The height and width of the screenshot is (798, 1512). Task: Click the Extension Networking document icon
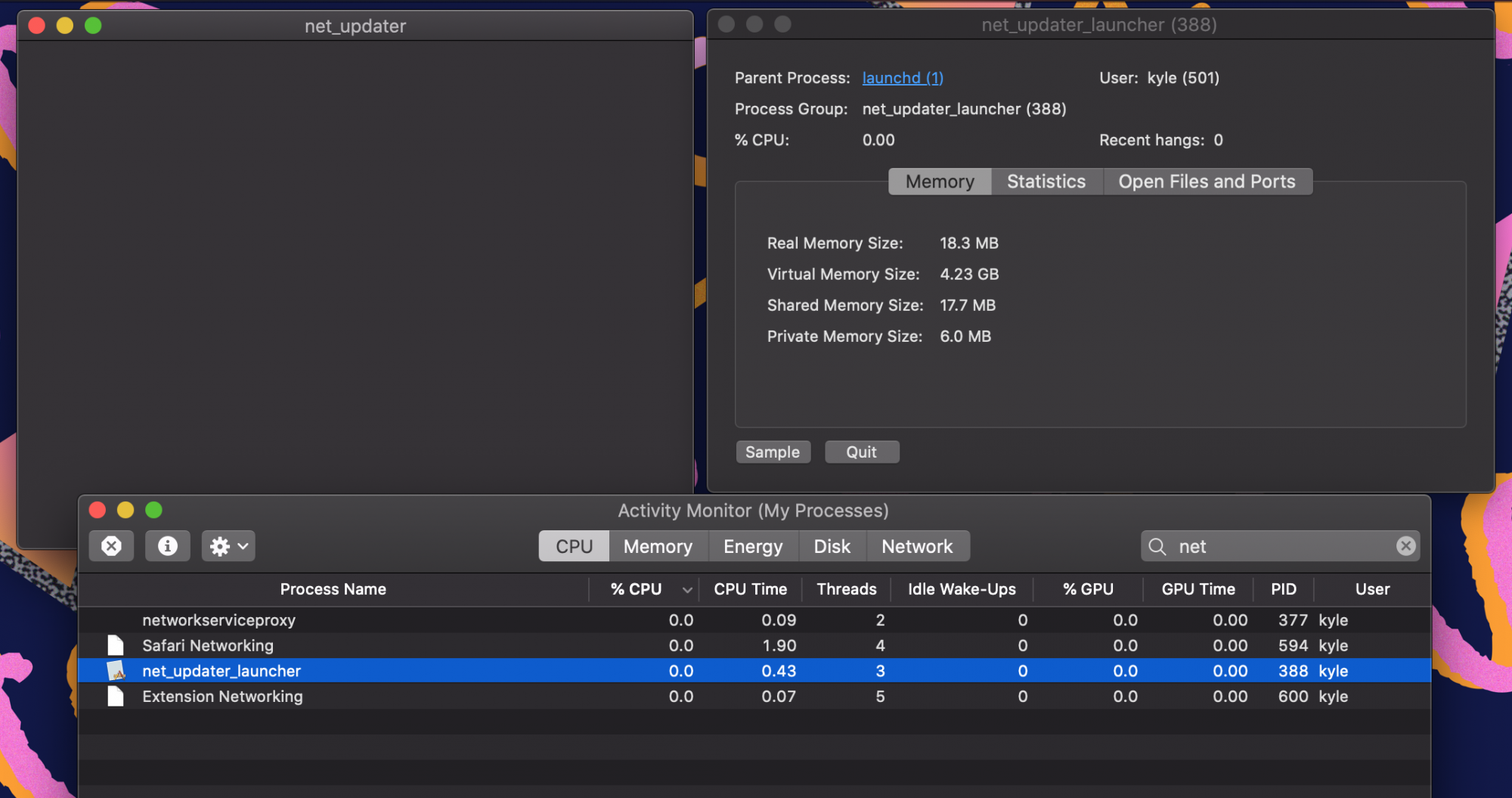point(116,697)
